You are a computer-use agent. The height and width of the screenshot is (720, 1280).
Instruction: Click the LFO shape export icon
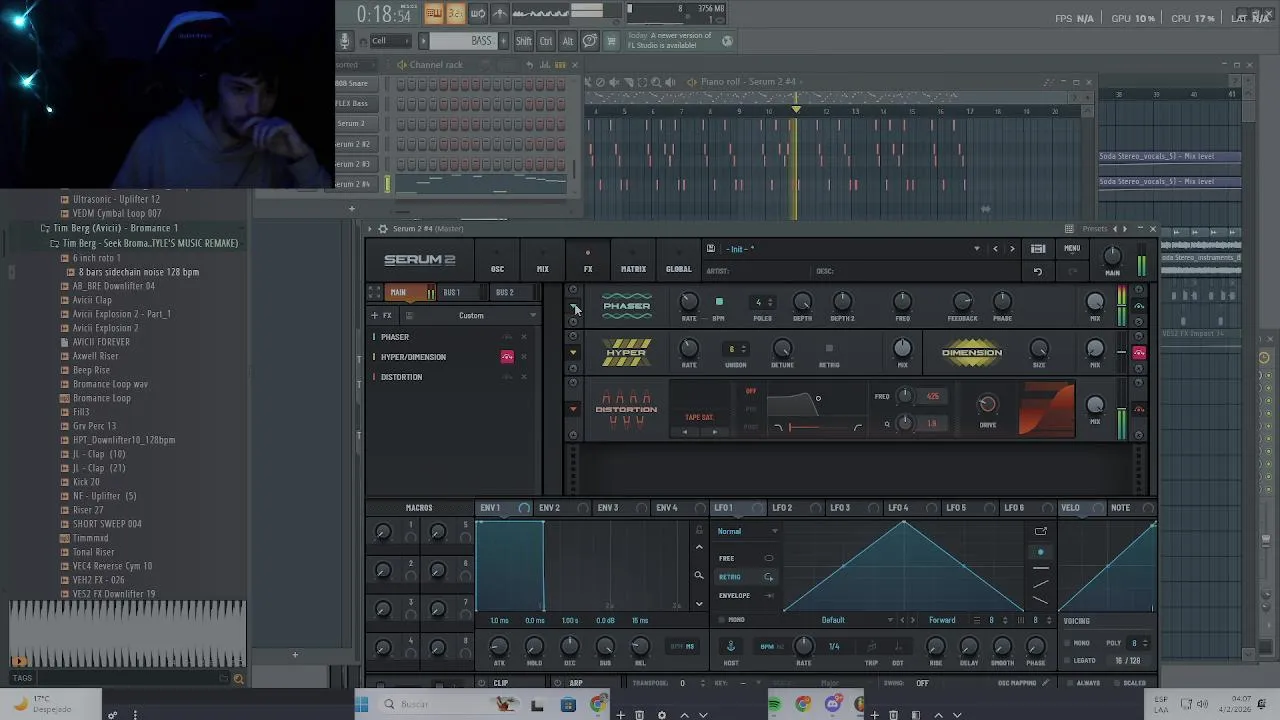click(x=1041, y=531)
